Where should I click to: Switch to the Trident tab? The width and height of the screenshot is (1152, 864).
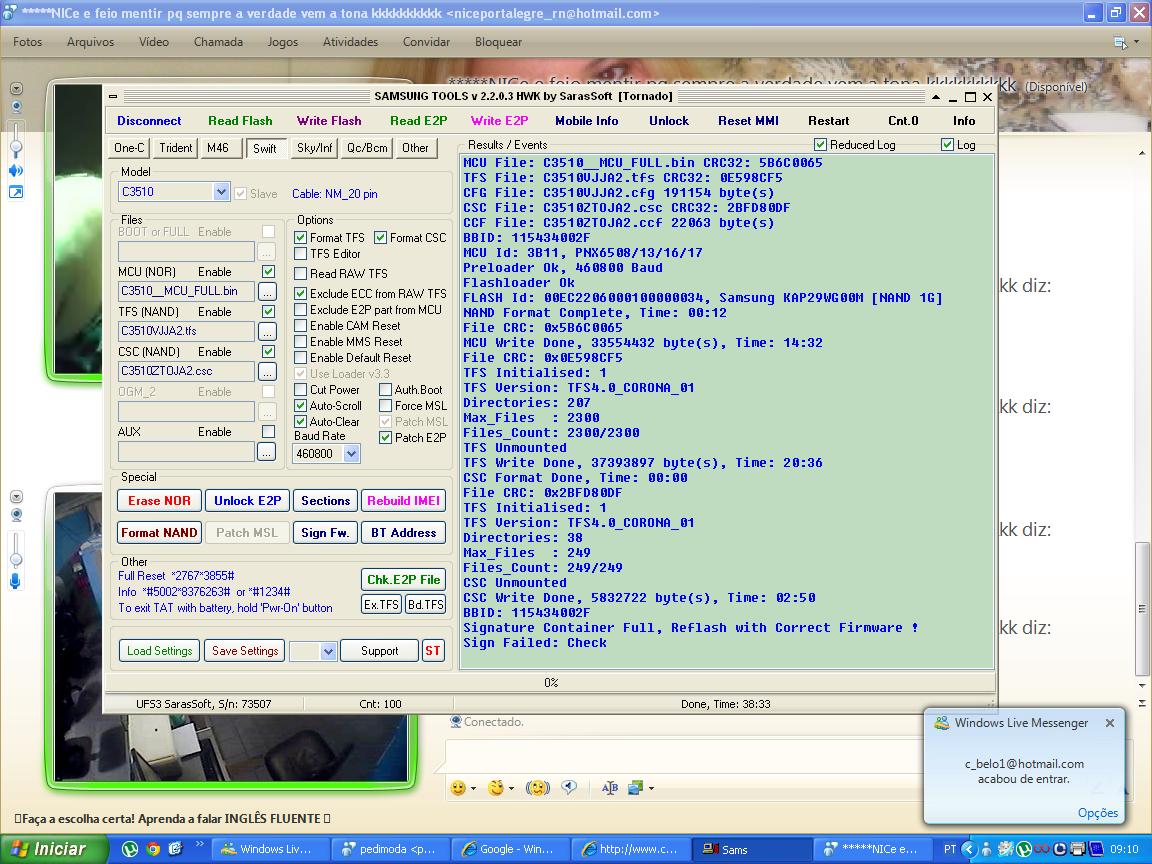tap(176, 148)
